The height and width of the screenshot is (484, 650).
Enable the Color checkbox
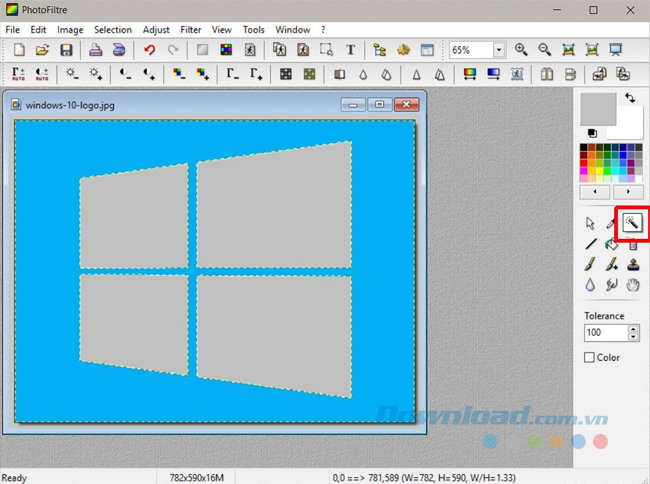590,357
